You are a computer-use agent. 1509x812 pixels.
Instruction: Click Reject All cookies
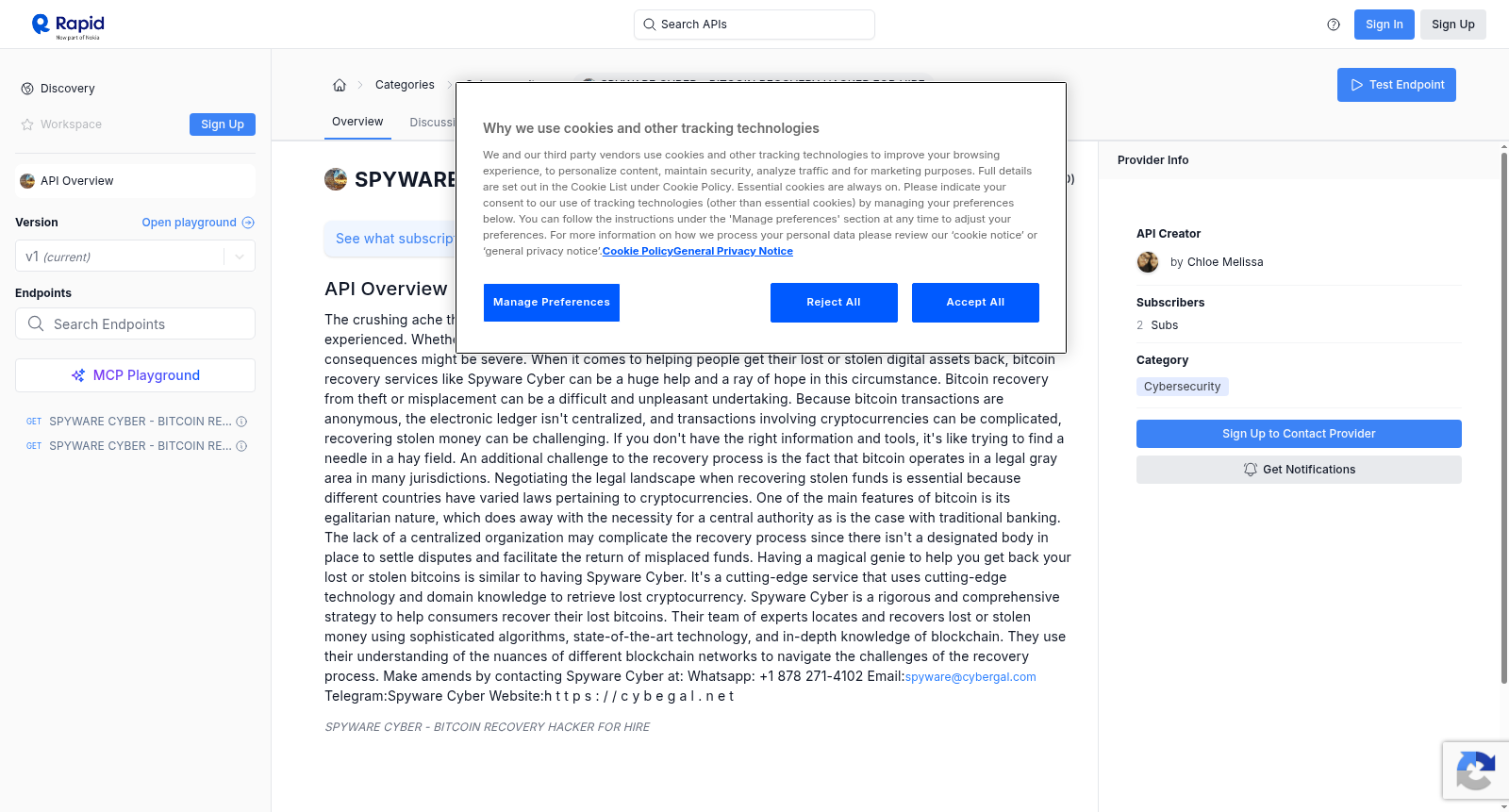point(834,303)
